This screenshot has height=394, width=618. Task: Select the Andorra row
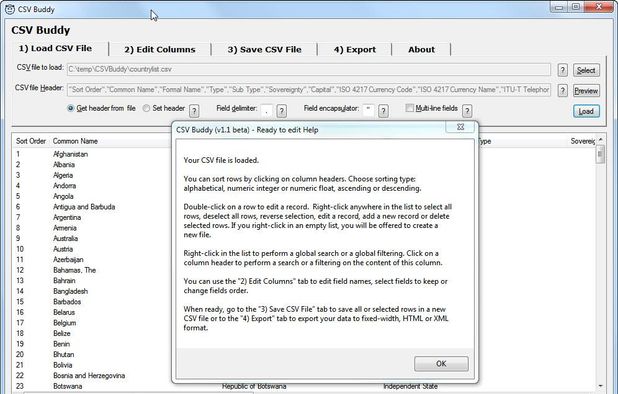pos(64,186)
